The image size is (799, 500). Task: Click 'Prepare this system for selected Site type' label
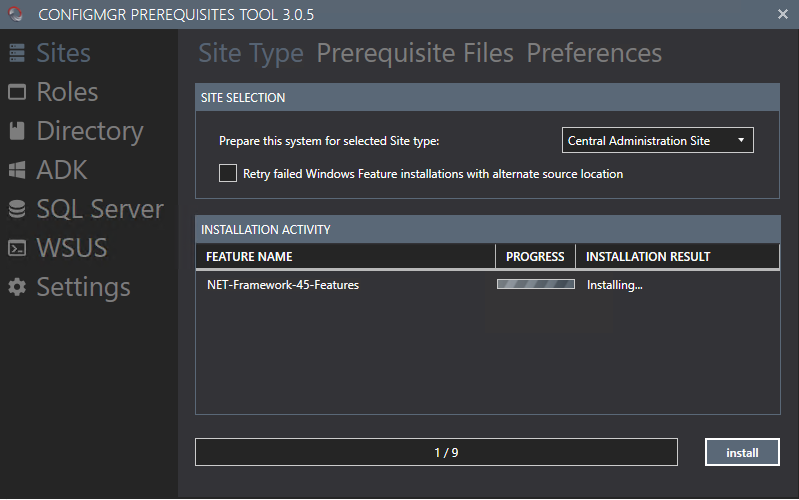tap(329, 141)
